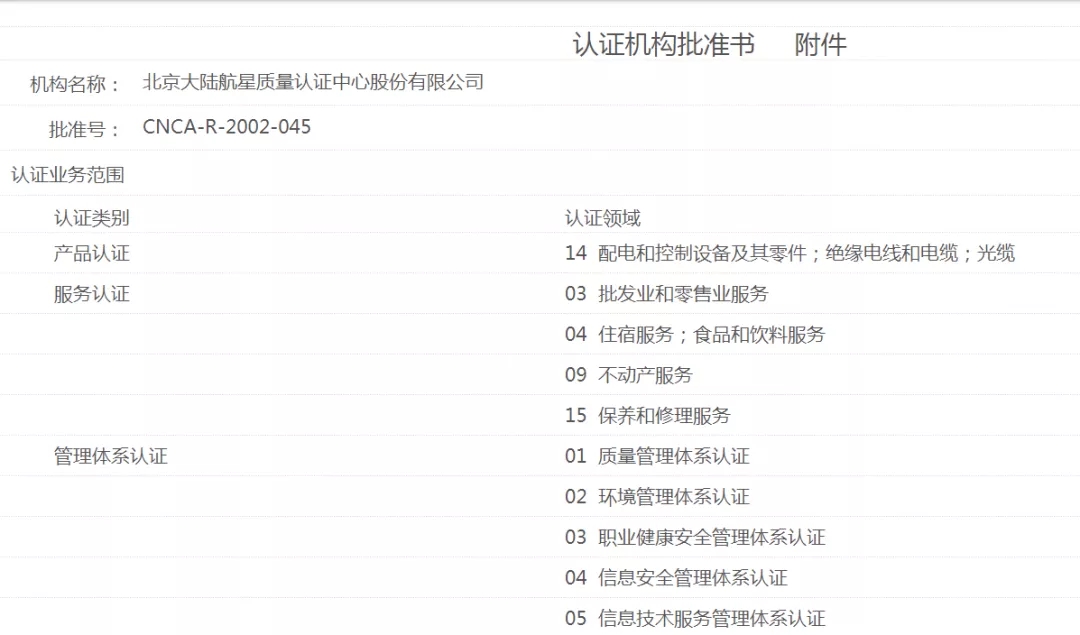
Task: Click the 02 环境管理体系认证 entry
Action: 656,497
